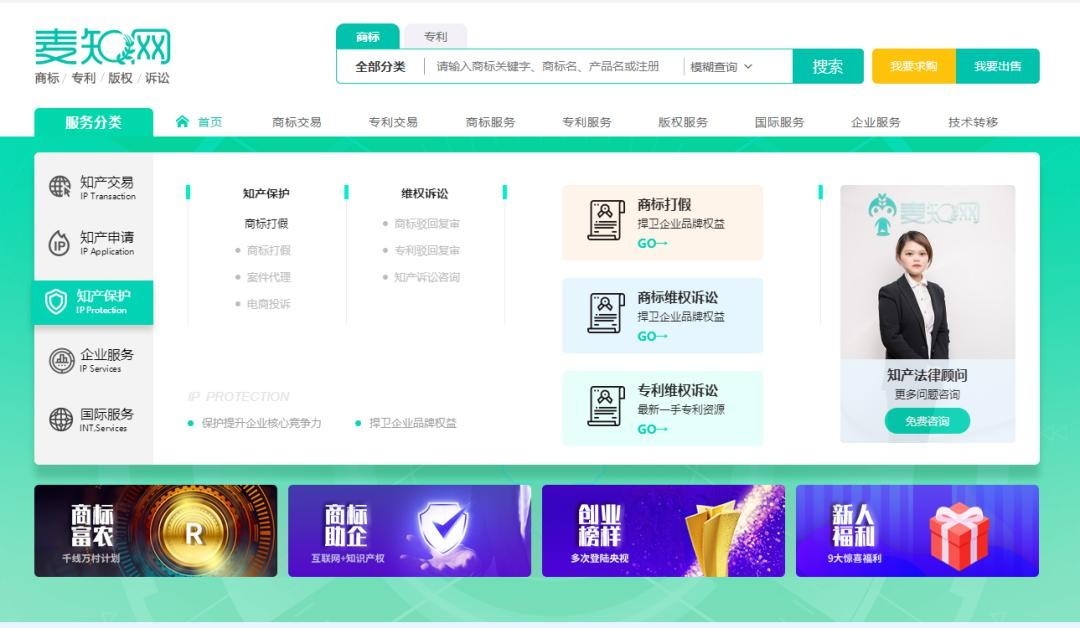The width and height of the screenshot is (1080, 628).
Task: Open the 新人福利 banner
Action: pos(917,531)
